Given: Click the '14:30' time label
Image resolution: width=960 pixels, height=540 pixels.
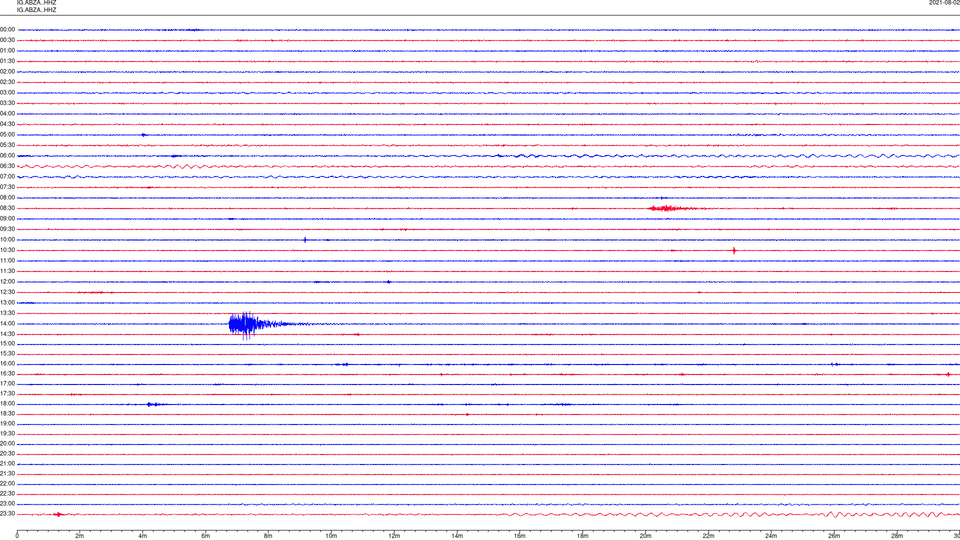Looking at the screenshot, I should coord(7,334).
